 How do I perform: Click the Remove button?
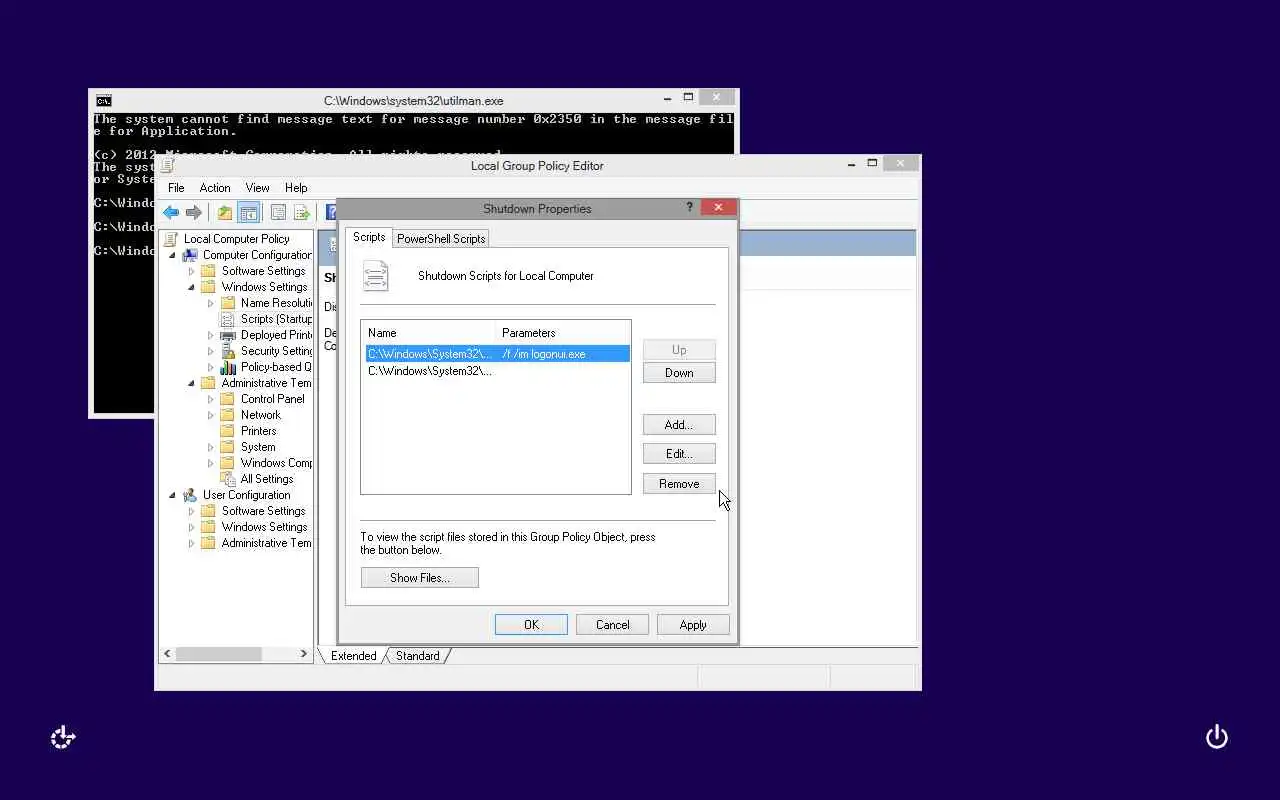coord(679,484)
